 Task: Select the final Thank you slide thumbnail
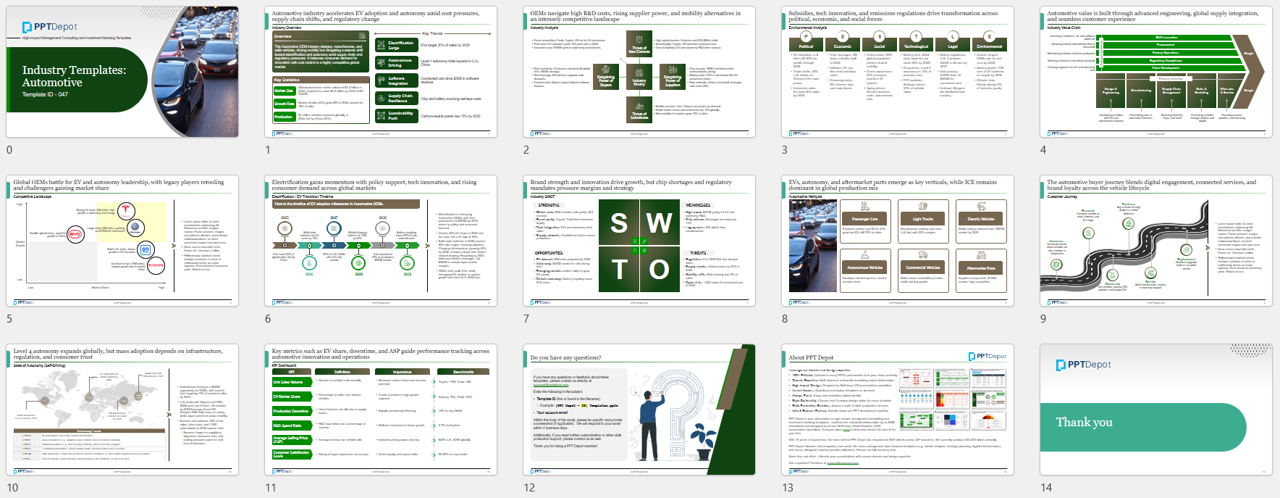pyautogui.click(x=1154, y=411)
